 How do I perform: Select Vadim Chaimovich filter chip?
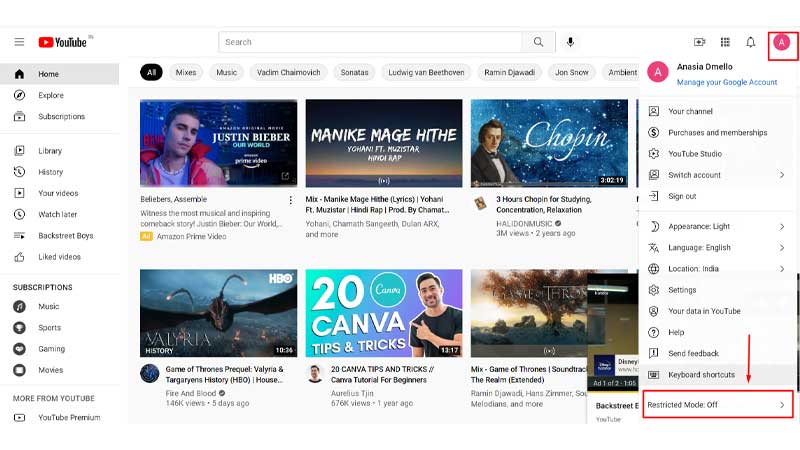(289, 72)
